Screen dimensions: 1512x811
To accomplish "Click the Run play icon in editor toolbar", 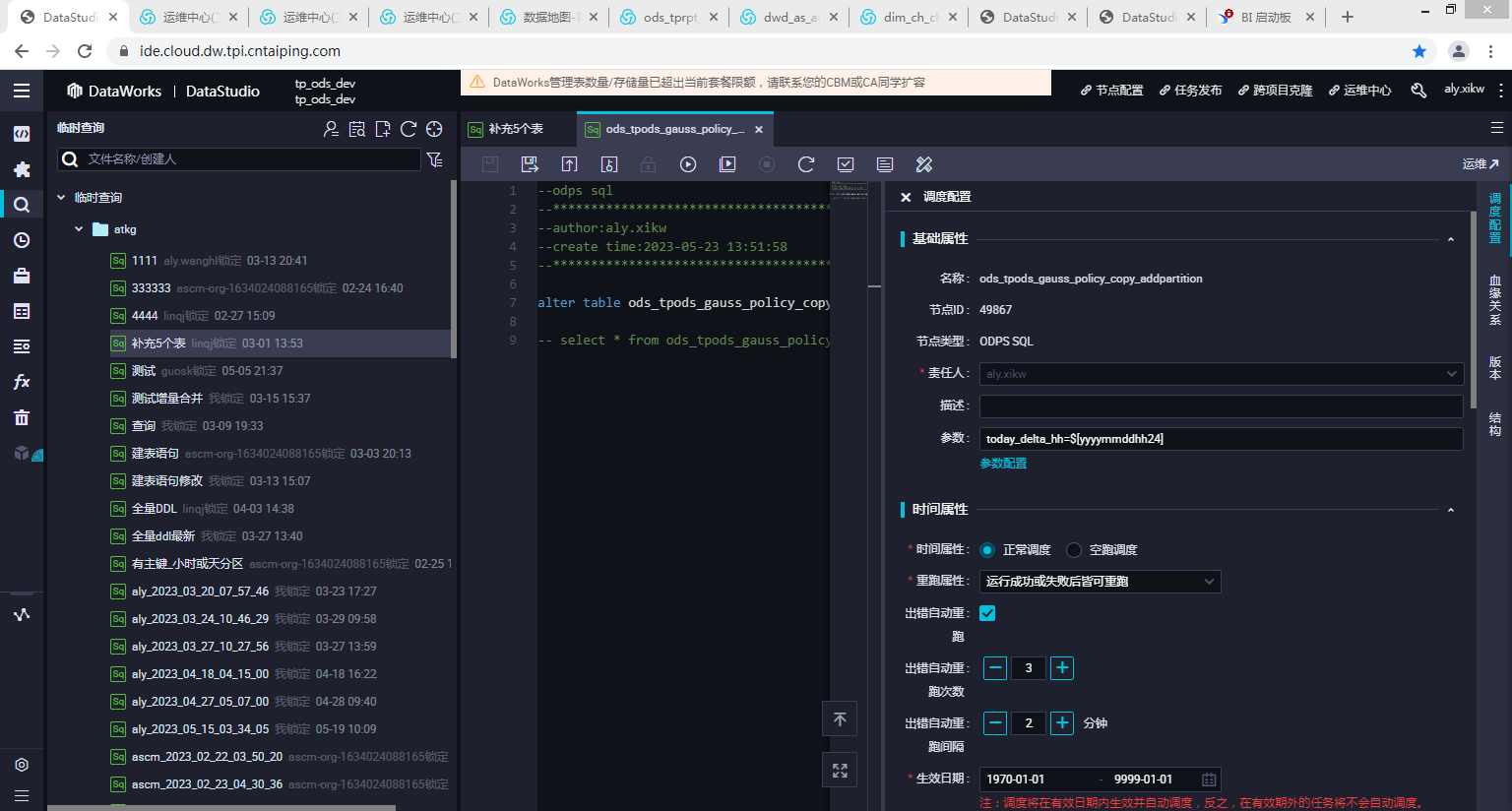I will (688, 164).
